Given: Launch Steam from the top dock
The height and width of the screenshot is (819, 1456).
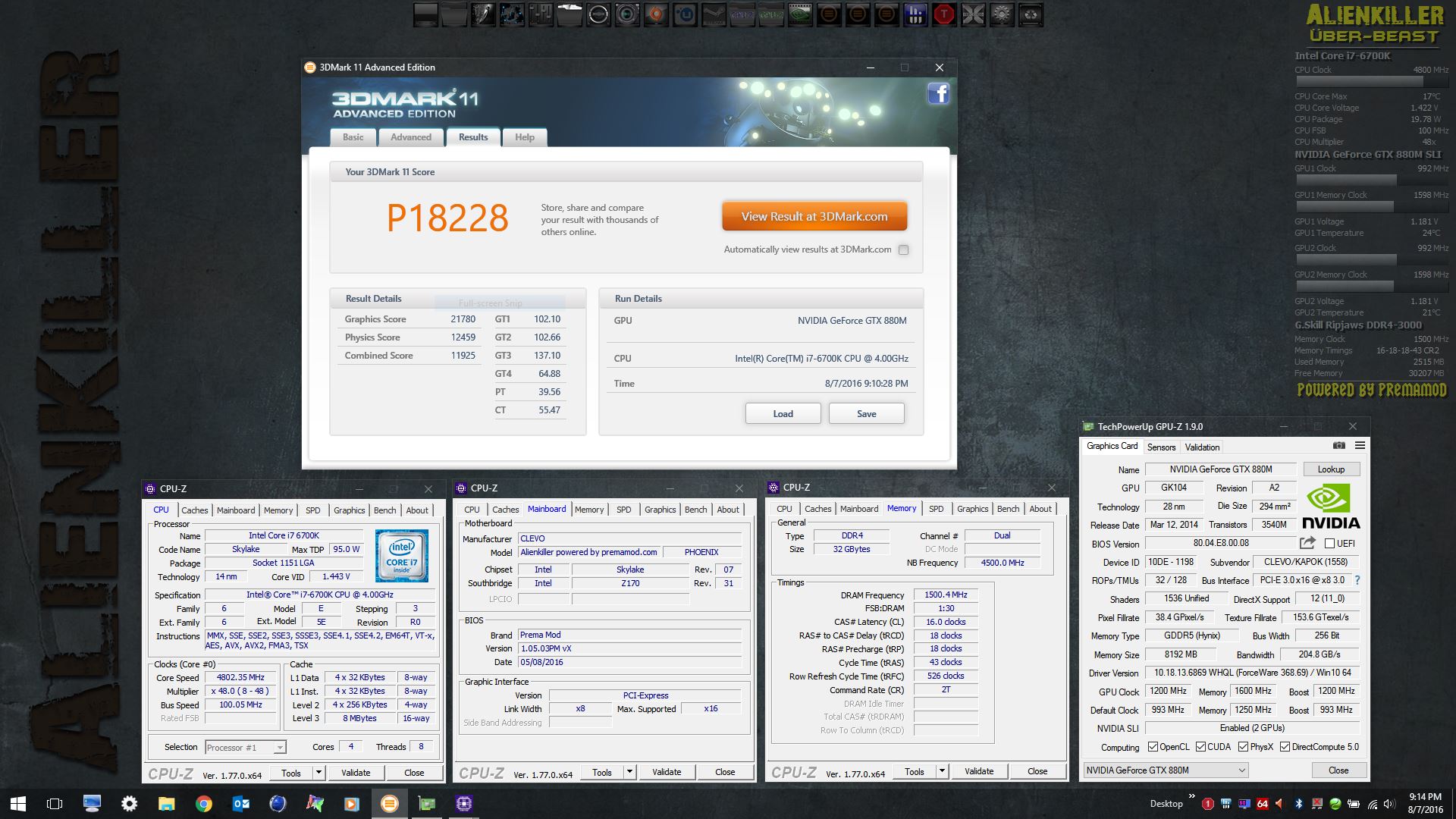Looking at the screenshot, I should 714,14.
